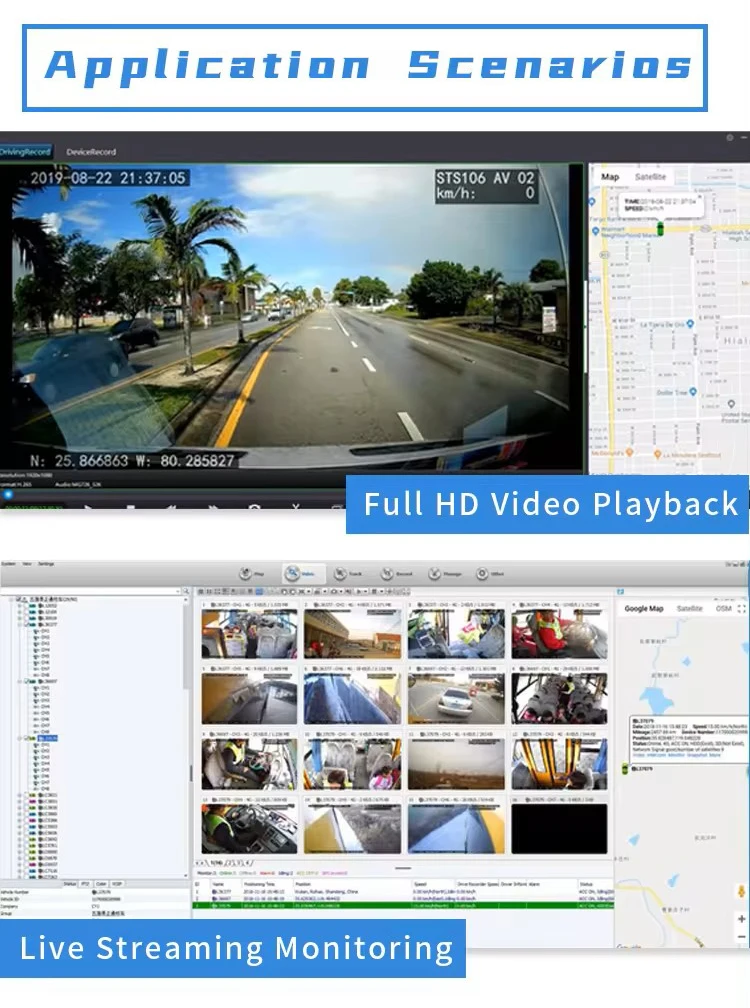Switch to the DeviceRecord tab
This screenshot has width=750, height=1008.
[x=91, y=152]
